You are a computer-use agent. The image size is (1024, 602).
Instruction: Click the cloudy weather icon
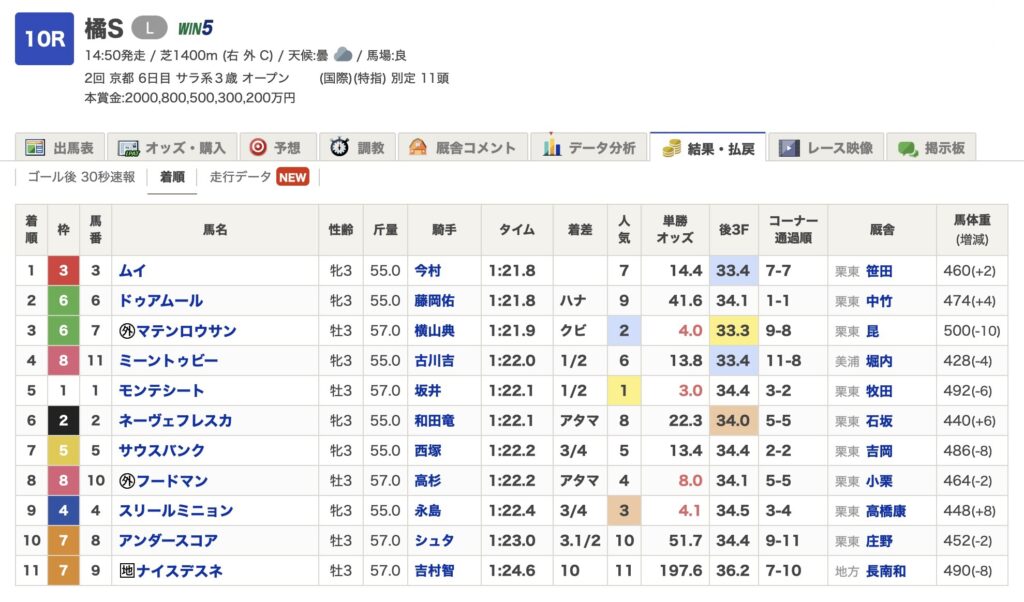pos(343,54)
